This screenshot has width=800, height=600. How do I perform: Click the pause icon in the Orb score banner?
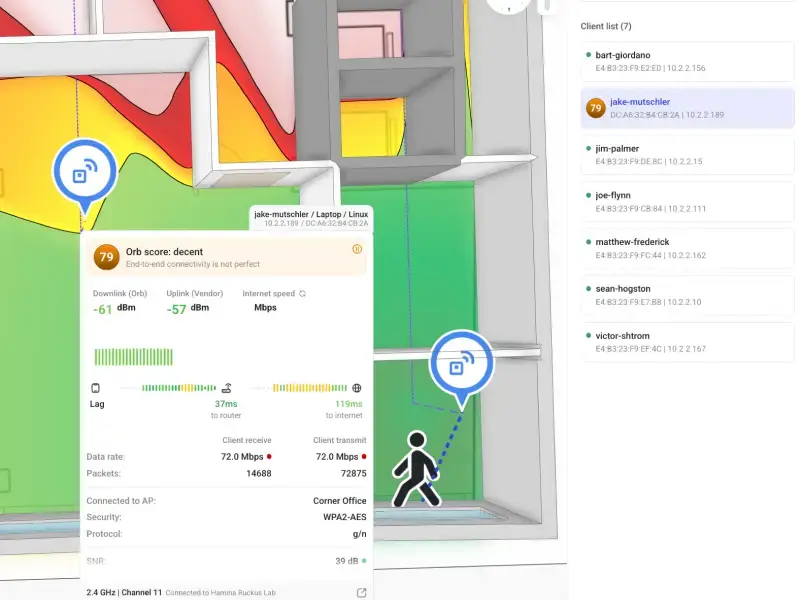click(x=356, y=249)
